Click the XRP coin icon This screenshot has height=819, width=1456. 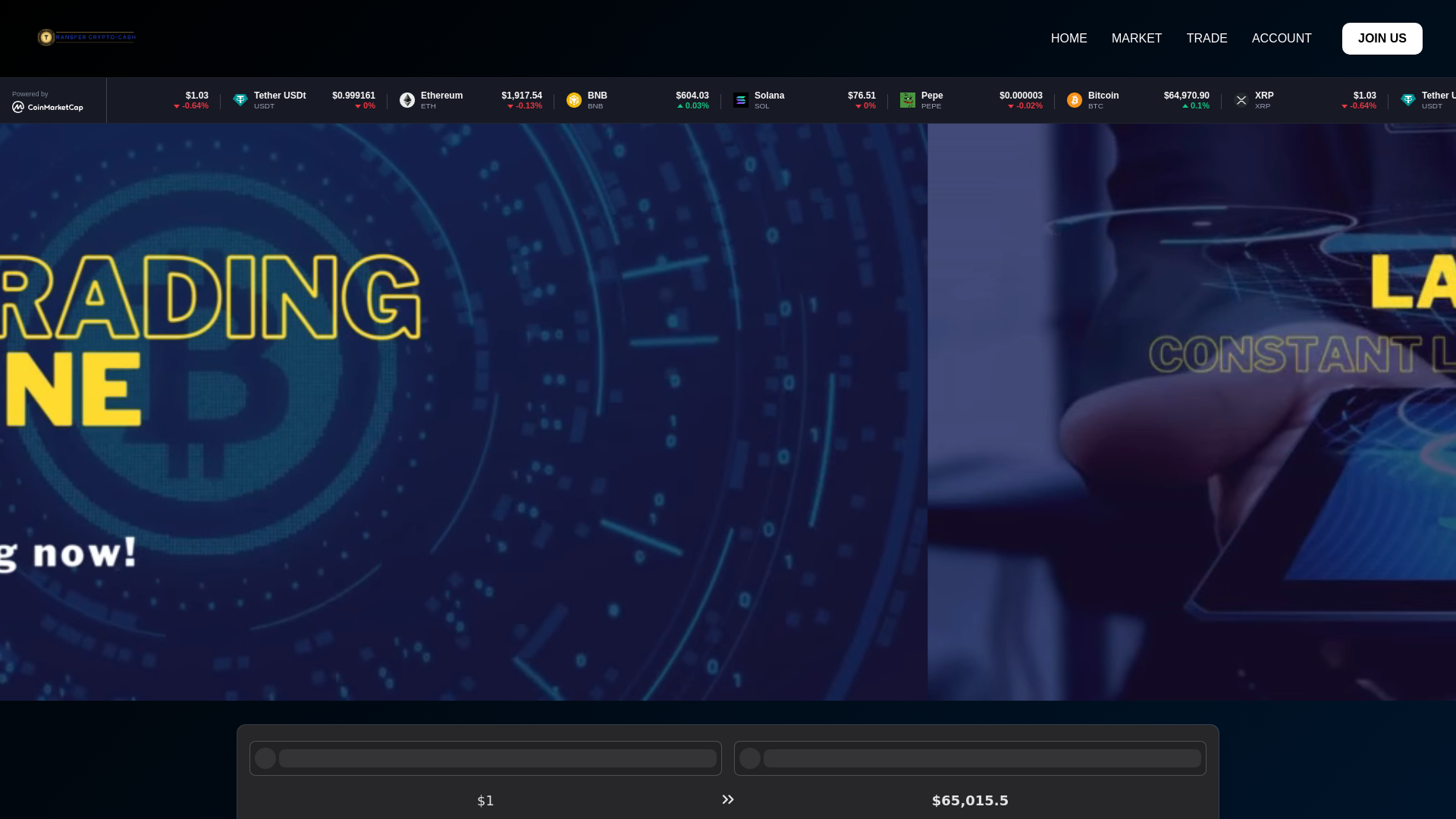tap(1241, 100)
